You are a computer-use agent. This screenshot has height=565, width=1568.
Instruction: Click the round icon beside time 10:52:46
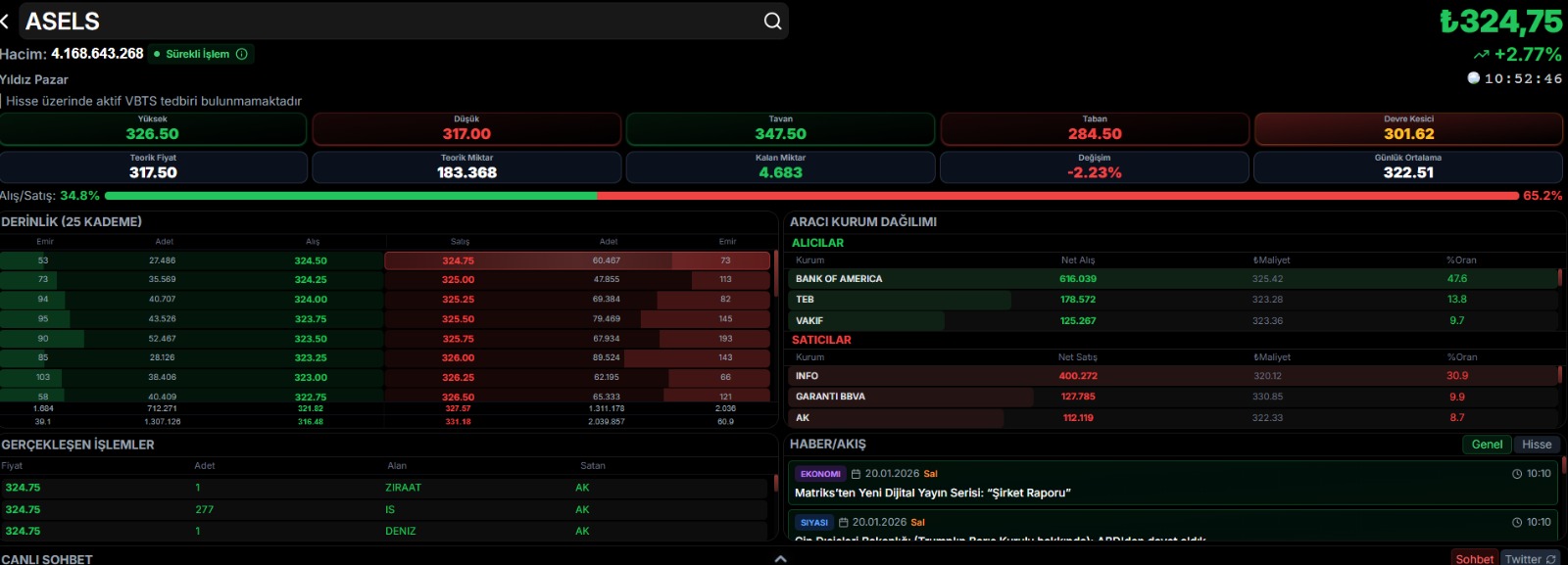pos(1473,78)
